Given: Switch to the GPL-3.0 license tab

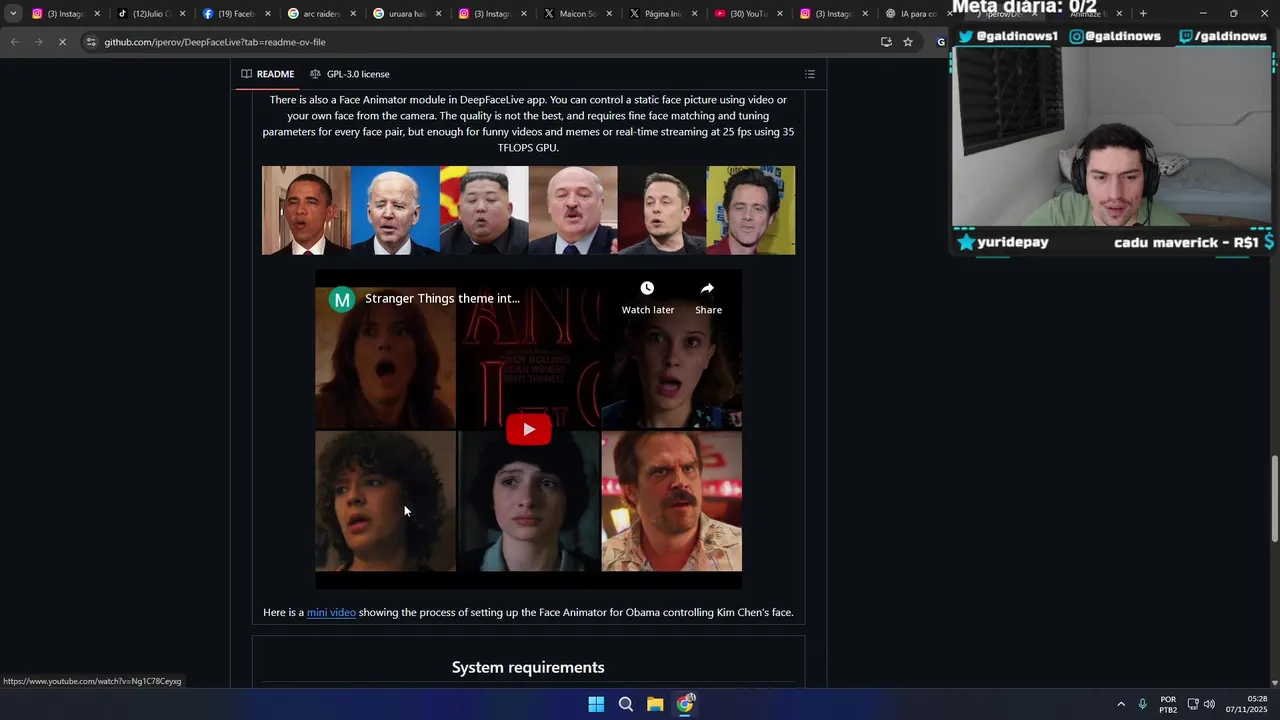Looking at the screenshot, I should pyautogui.click(x=349, y=74).
